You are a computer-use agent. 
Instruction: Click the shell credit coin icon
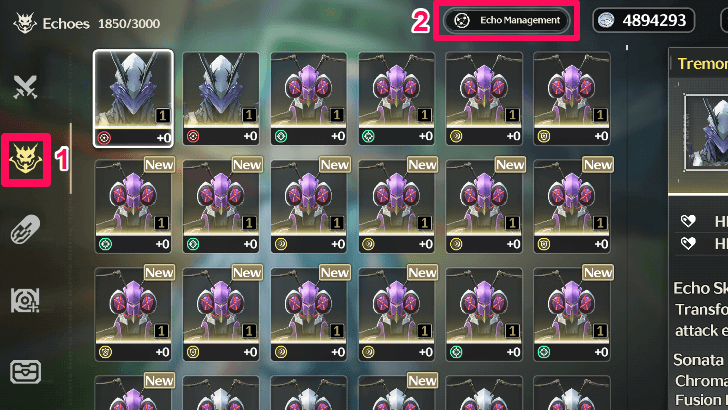pyautogui.click(x=605, y=20)
